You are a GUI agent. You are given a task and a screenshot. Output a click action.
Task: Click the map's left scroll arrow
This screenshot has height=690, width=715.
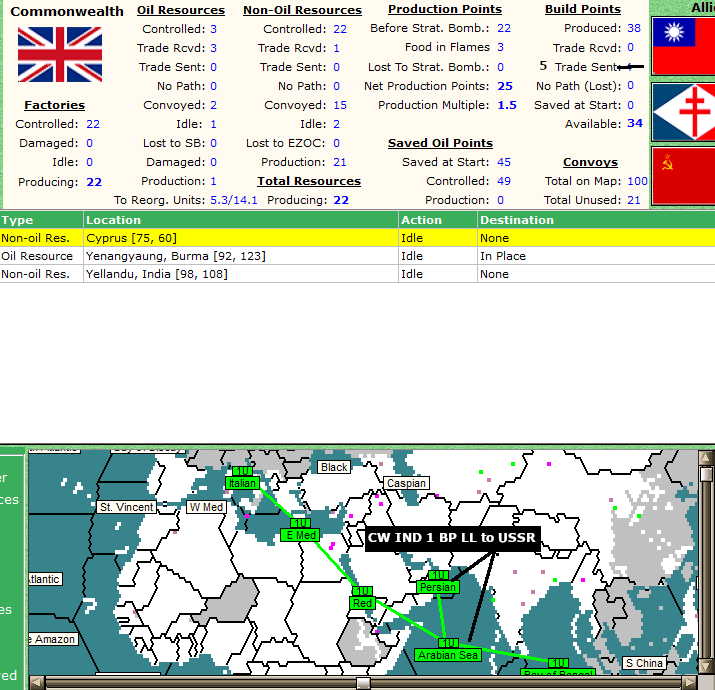tap(36, 683)
